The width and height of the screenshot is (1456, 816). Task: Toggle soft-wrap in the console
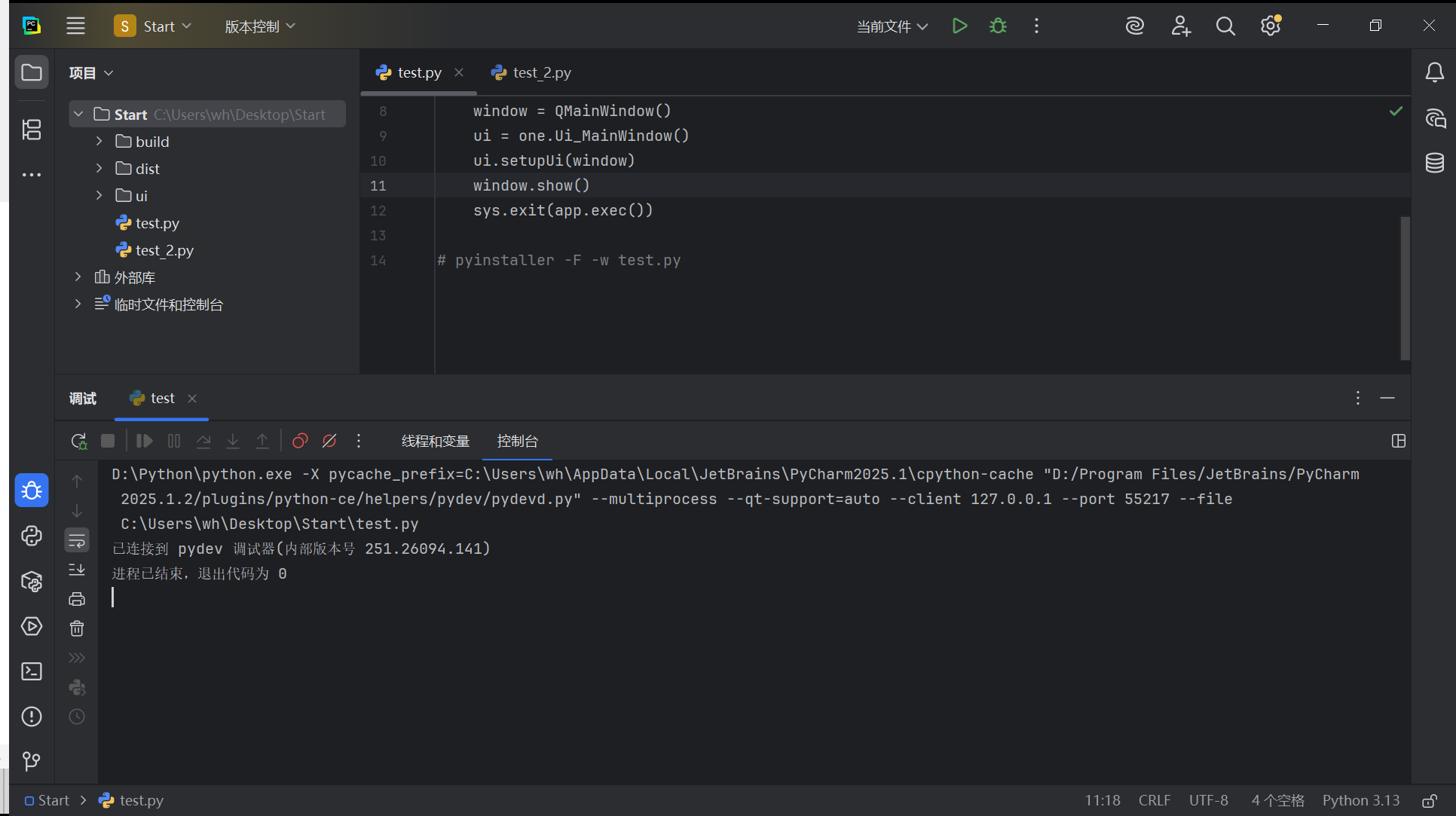[77, 540]
